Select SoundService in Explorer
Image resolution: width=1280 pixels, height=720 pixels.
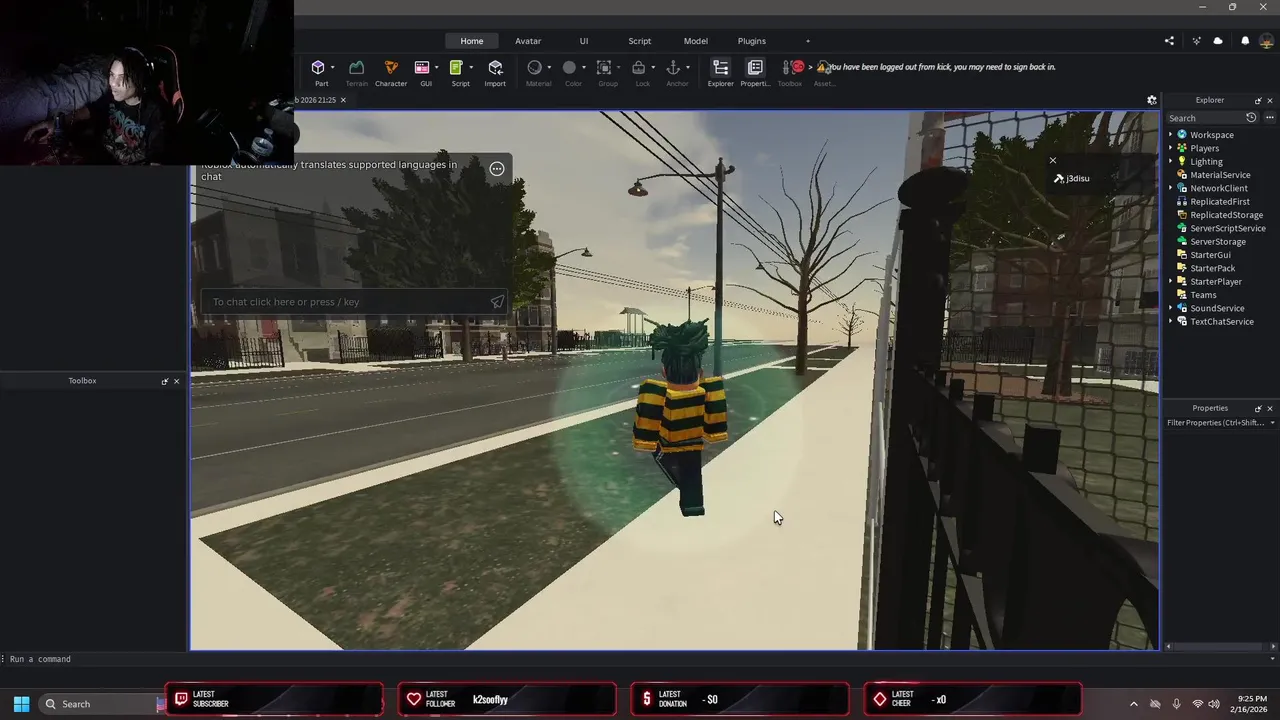(x=1217, y=308)
